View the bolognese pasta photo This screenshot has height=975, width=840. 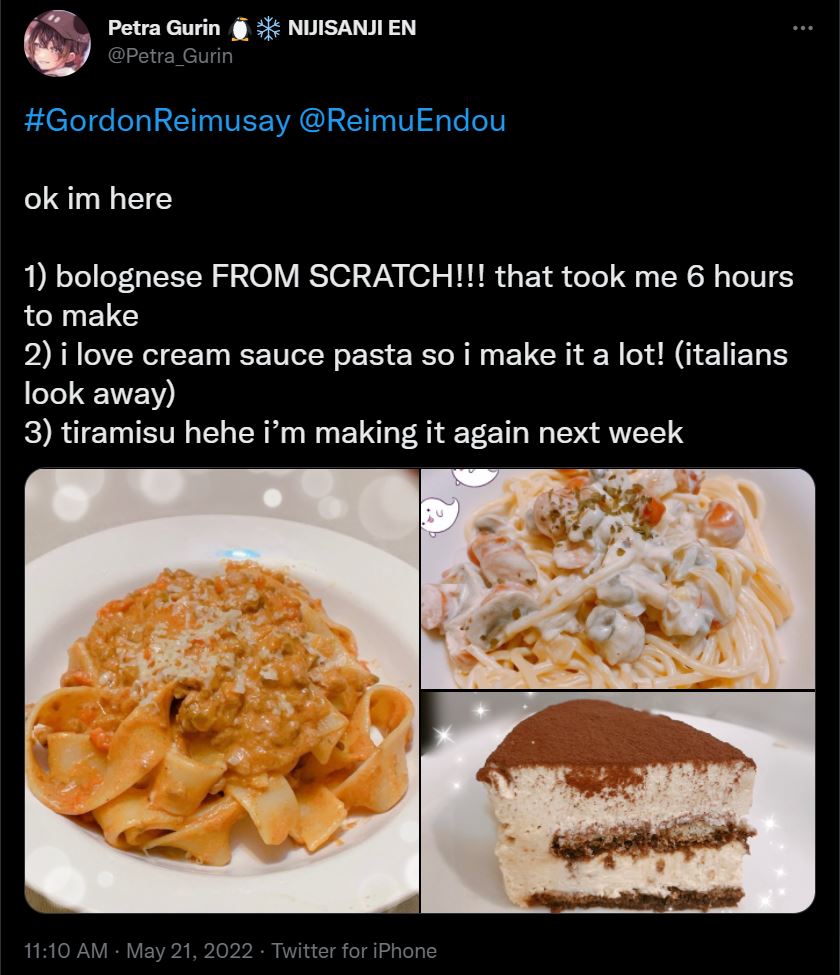coord(221,691)
